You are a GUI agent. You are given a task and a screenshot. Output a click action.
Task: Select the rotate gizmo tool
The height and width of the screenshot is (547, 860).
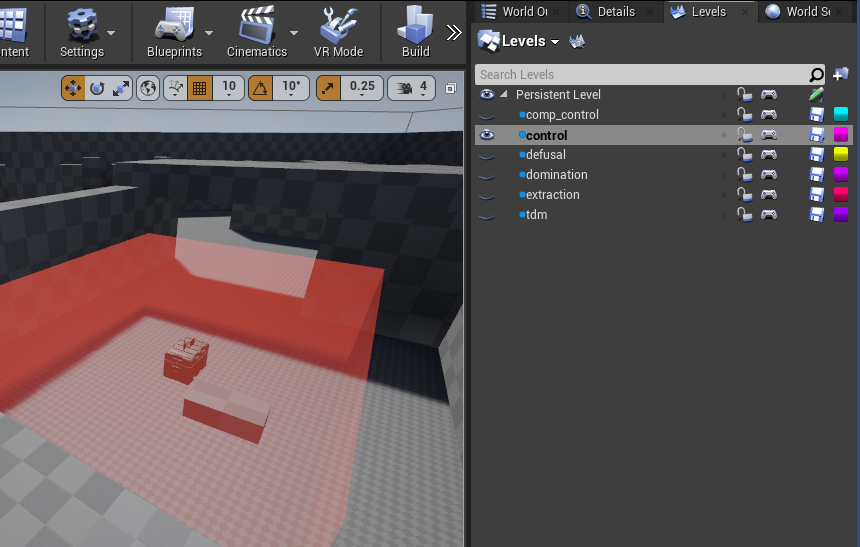click(x=97, y=88)
